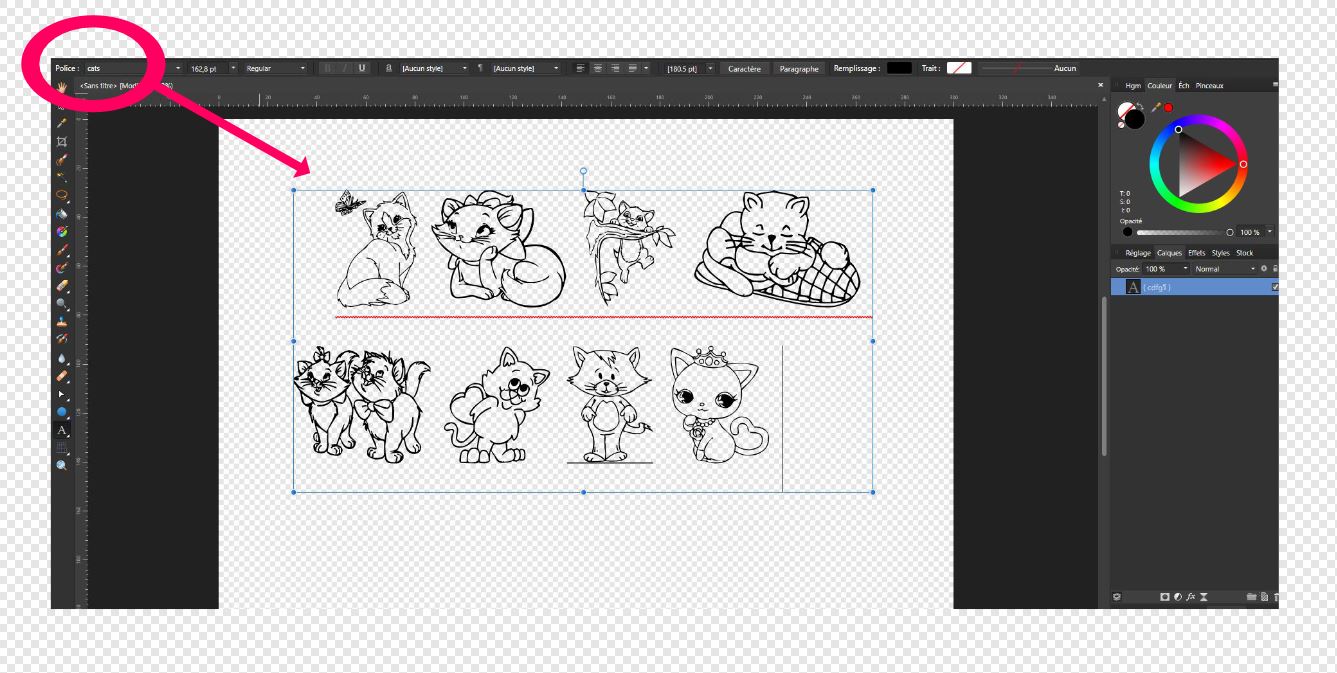
Task: Toggle bold text formatting
Action: coord(327,68)
